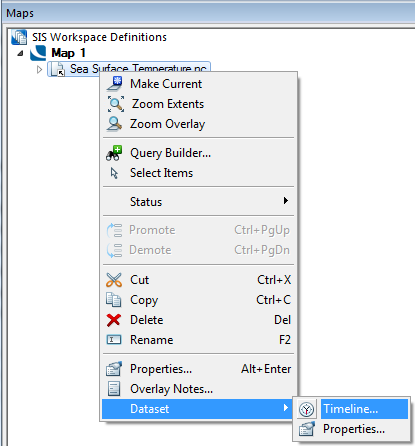Viewport: 415px width, 446px height.
Task: Click the Make Current icon
Action: coord(115,84)
